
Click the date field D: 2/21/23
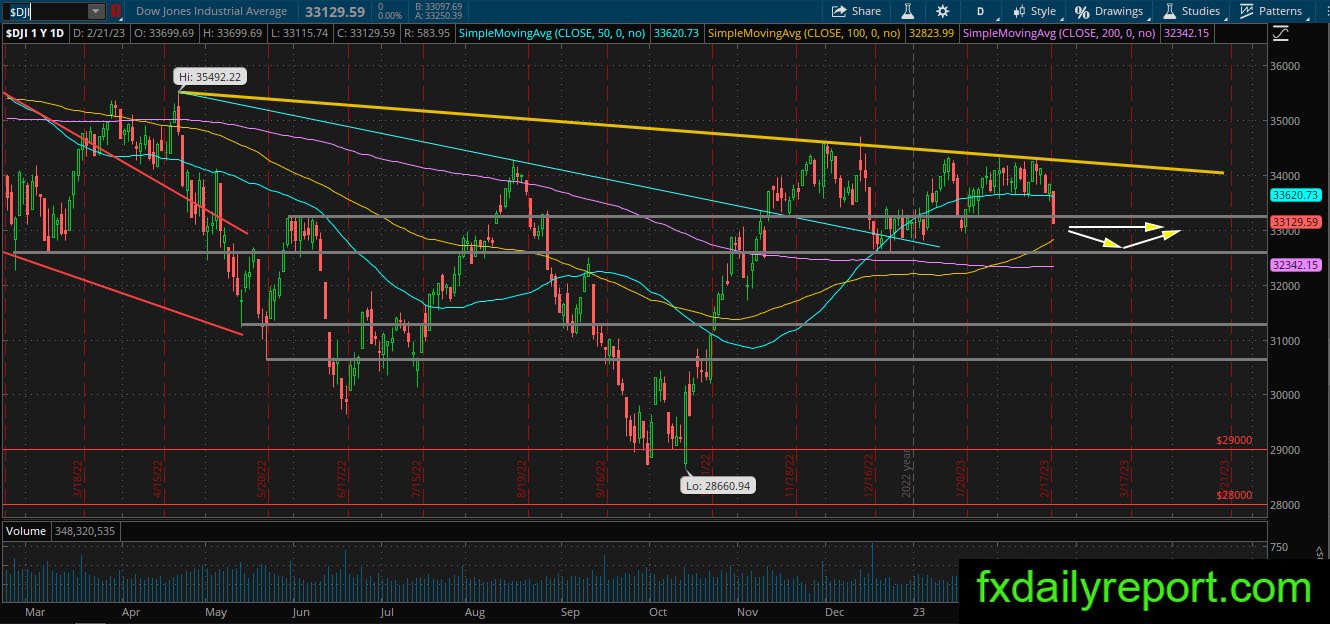click(x=100, y=33)
